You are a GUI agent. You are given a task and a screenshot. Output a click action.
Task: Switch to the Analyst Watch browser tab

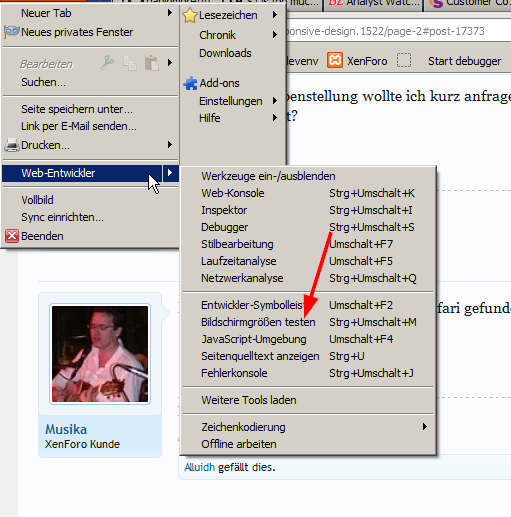(373, 4)
